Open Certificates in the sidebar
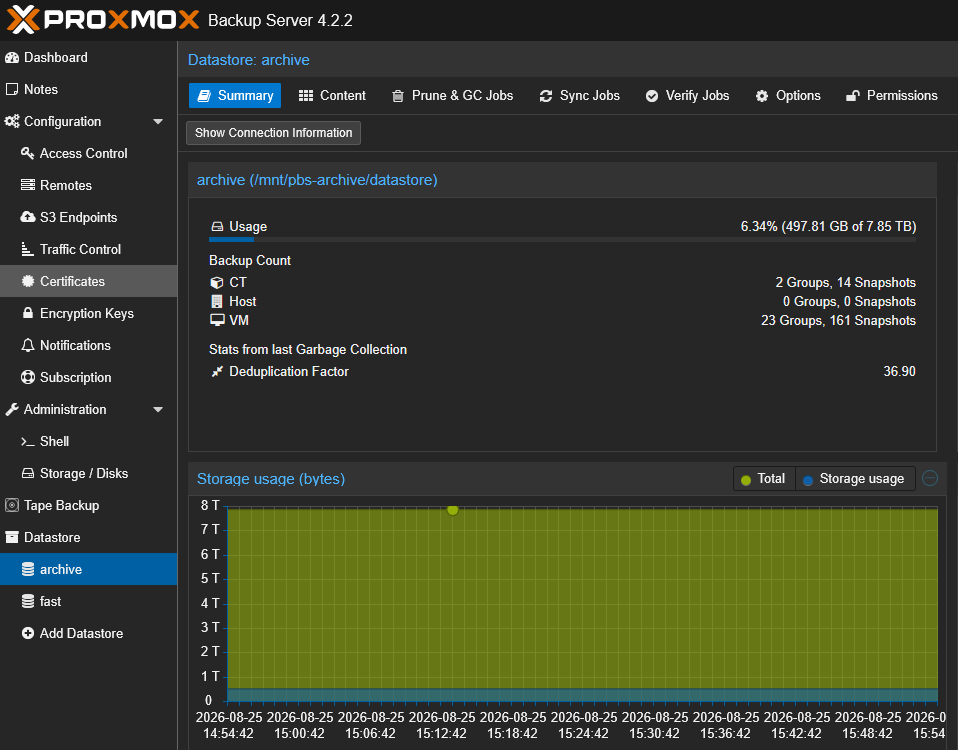This screenshot has width=958, height=750. (89, 281)
